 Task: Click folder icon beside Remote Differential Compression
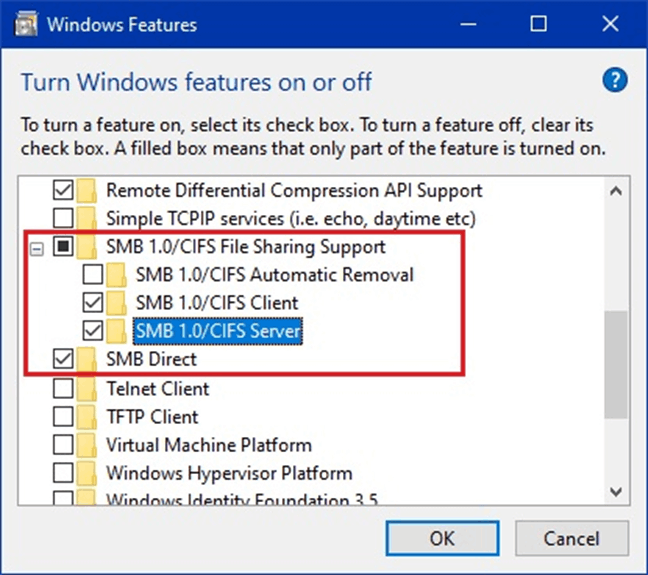pos(87,191)
